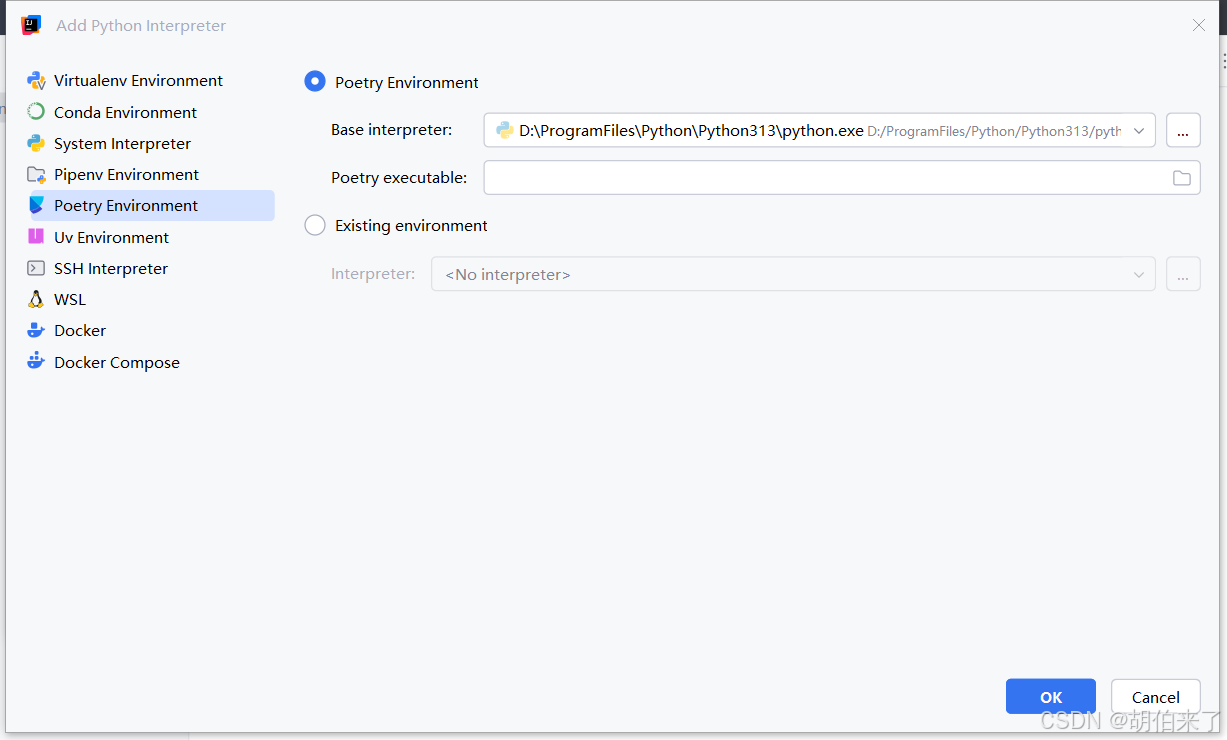1227x740 pixels.
Task: Browse for Poetry executable via folder icon
Action: [x=1182, y=178]
